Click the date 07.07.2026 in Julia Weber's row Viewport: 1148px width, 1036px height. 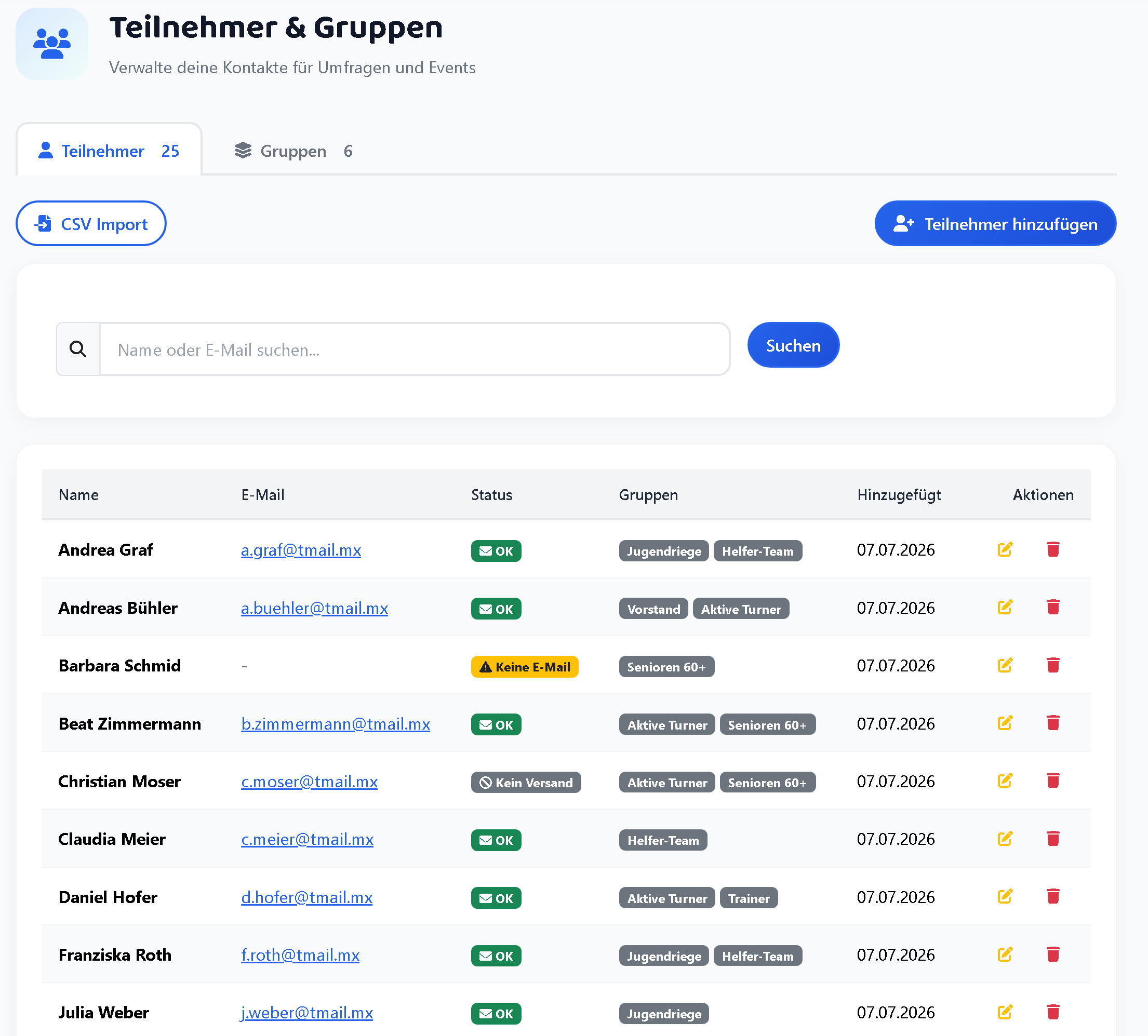[x=895, y=1012]
